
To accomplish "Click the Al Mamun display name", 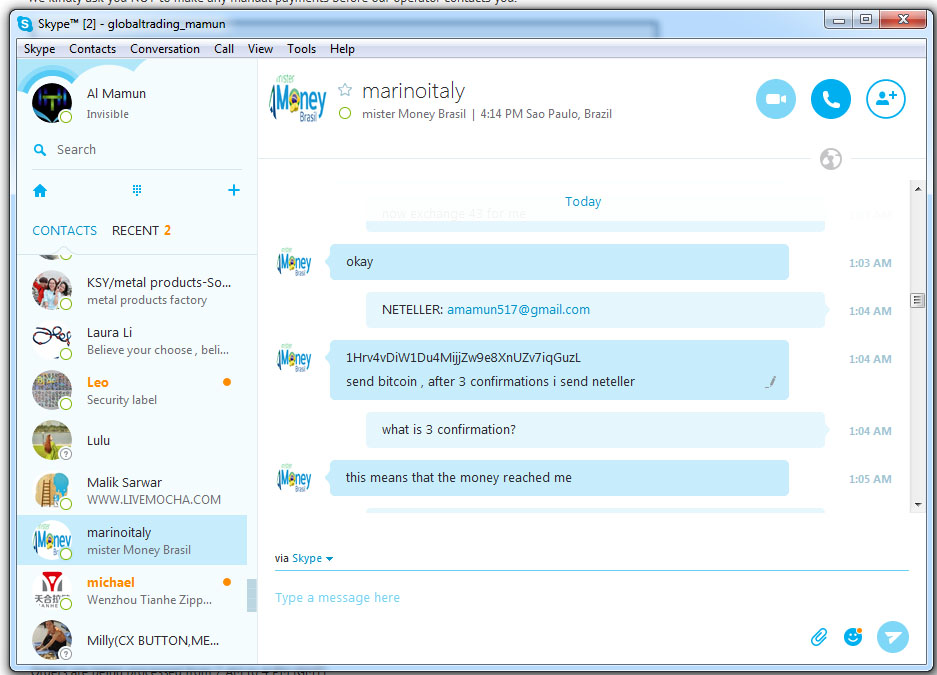I will [x=117, y=94].
